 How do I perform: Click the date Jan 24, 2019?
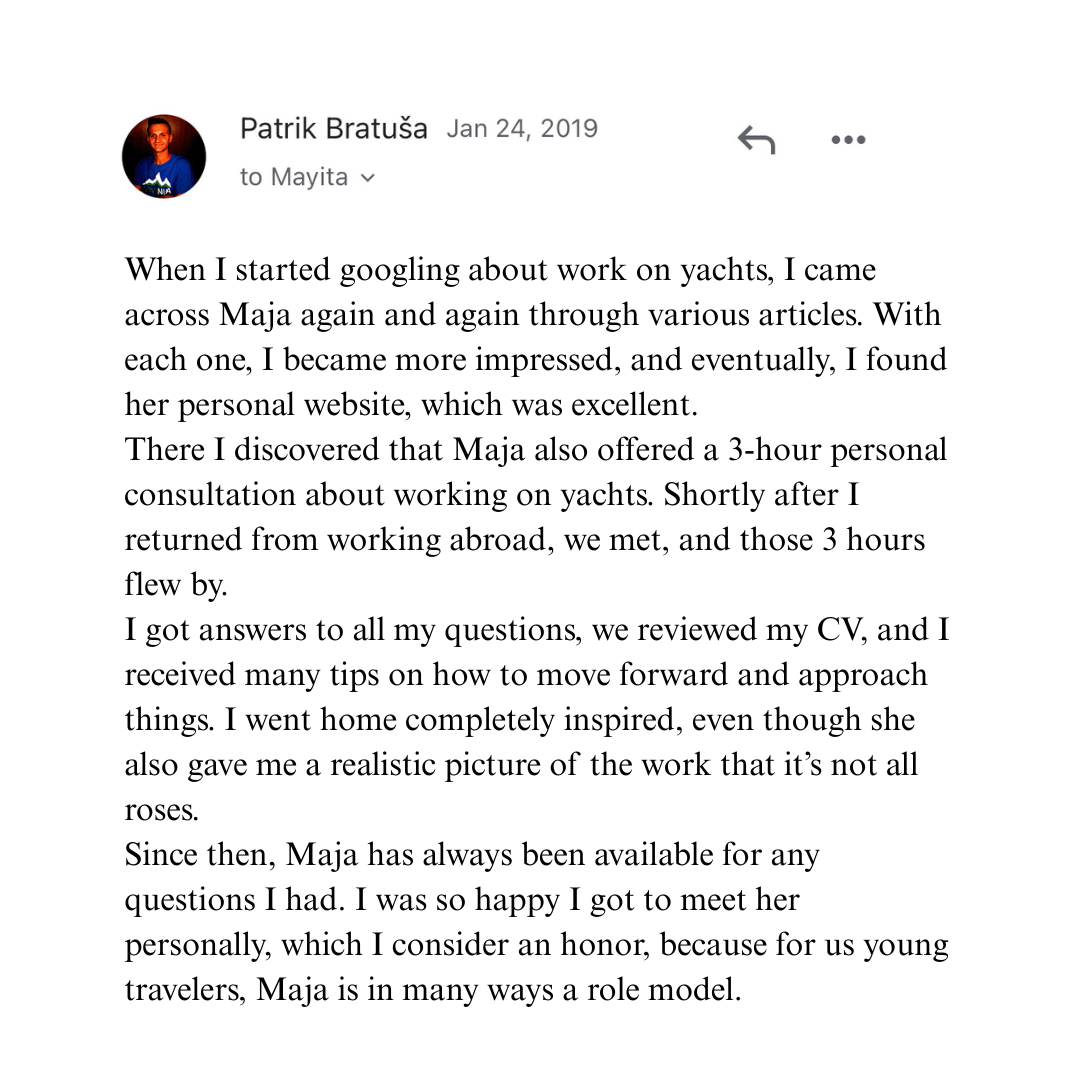pos(521,129)
